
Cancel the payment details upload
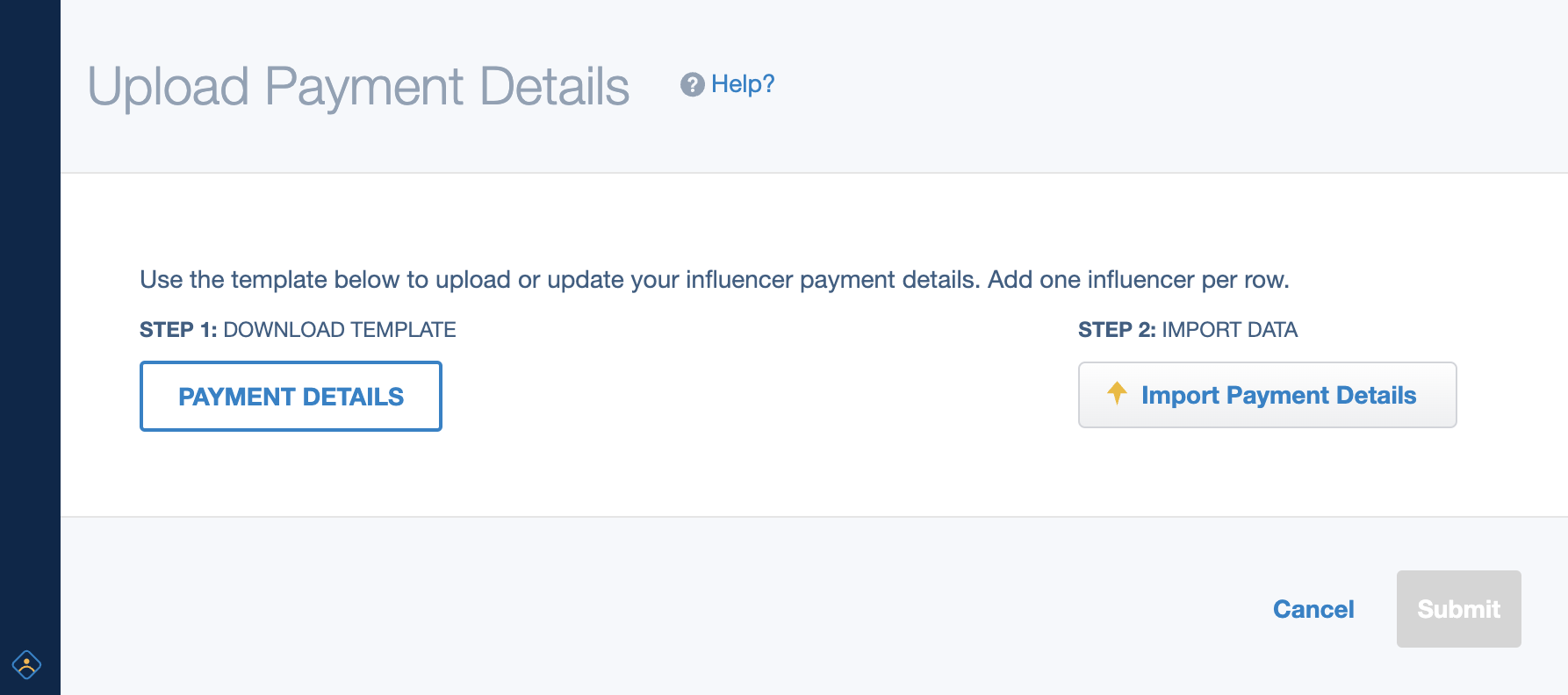pyautogui.click(x=1313, y=609)
